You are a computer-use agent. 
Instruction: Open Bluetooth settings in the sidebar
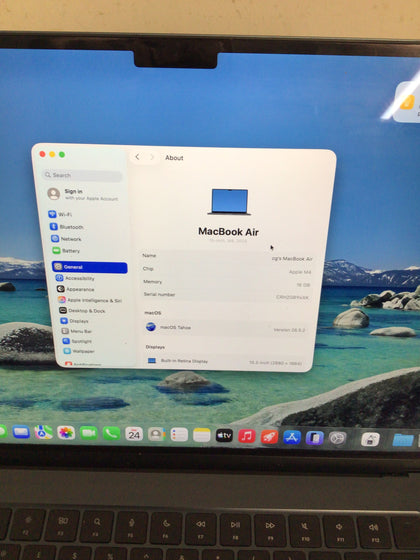pos(66,227)
